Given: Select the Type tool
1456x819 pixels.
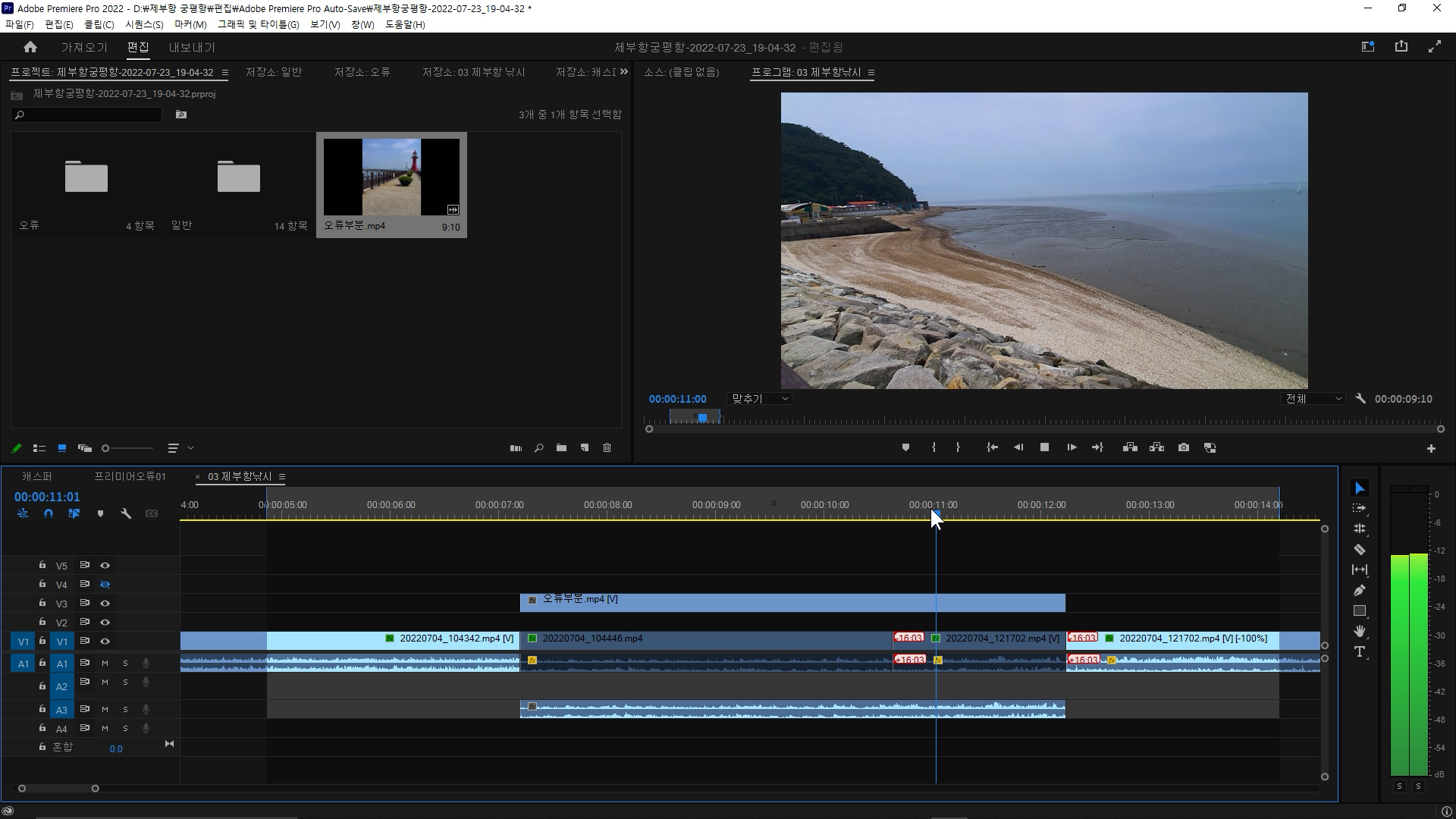Looking at the screenshot, I should coord(1359,651).
